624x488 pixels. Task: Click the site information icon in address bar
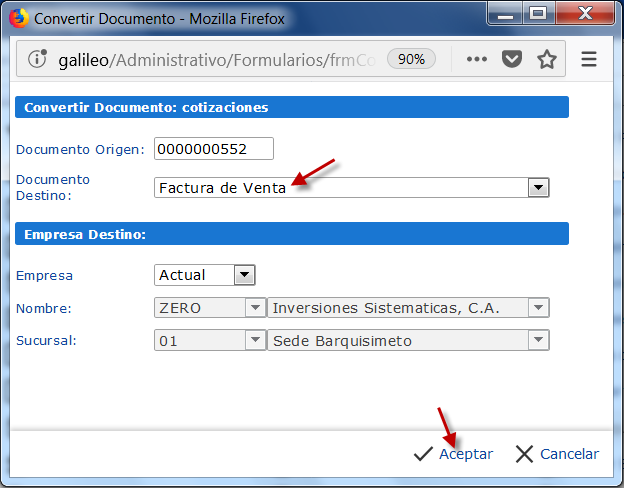(37, 59)
